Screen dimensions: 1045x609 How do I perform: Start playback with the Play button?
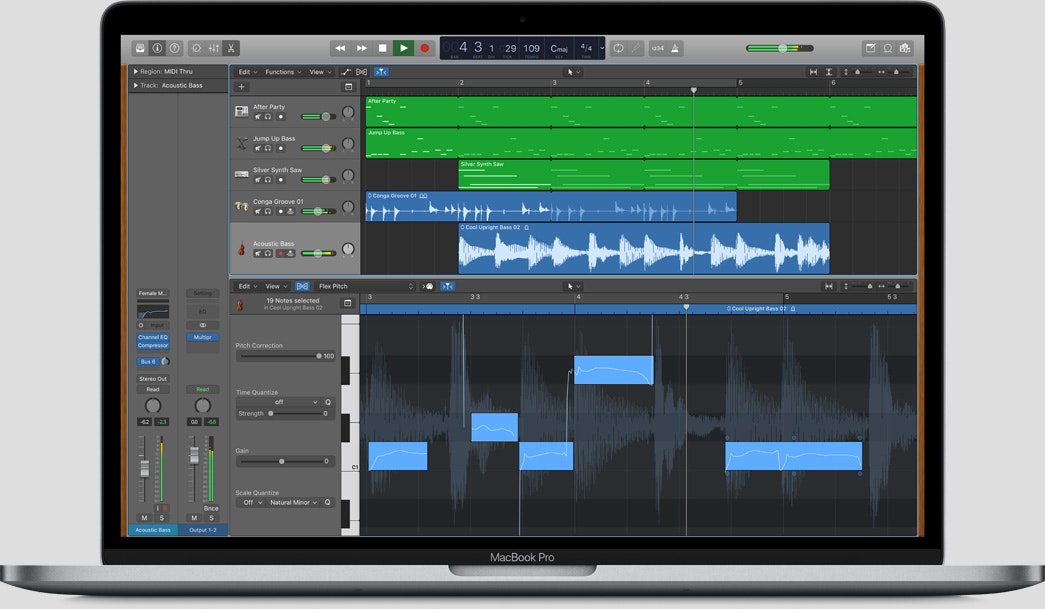coord(403,48)
